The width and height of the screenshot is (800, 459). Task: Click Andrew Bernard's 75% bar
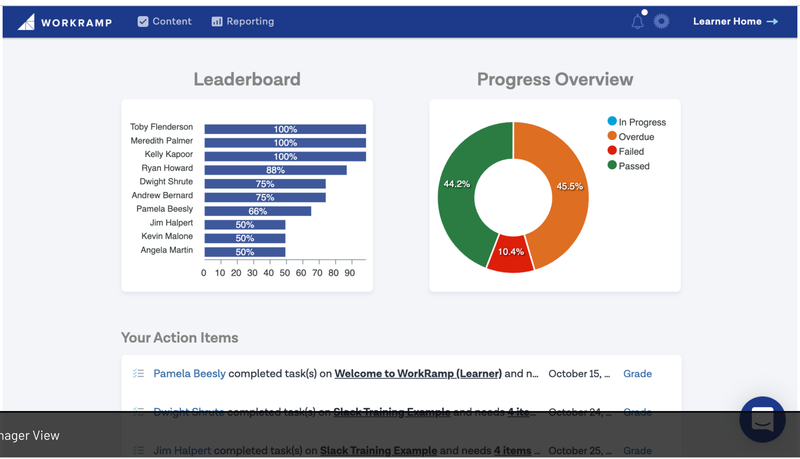pos(265,197)
